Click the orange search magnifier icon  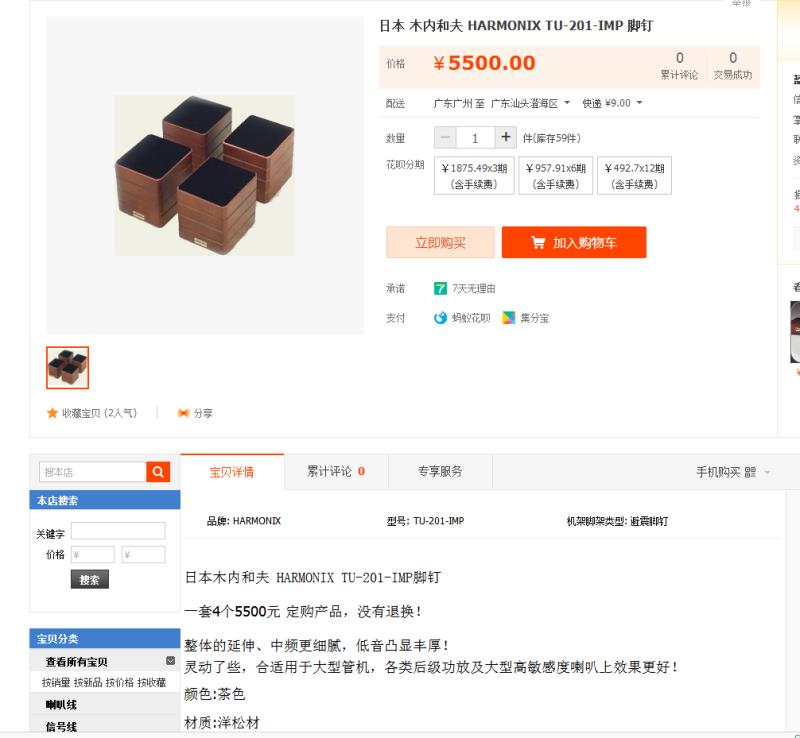(158, 472)
